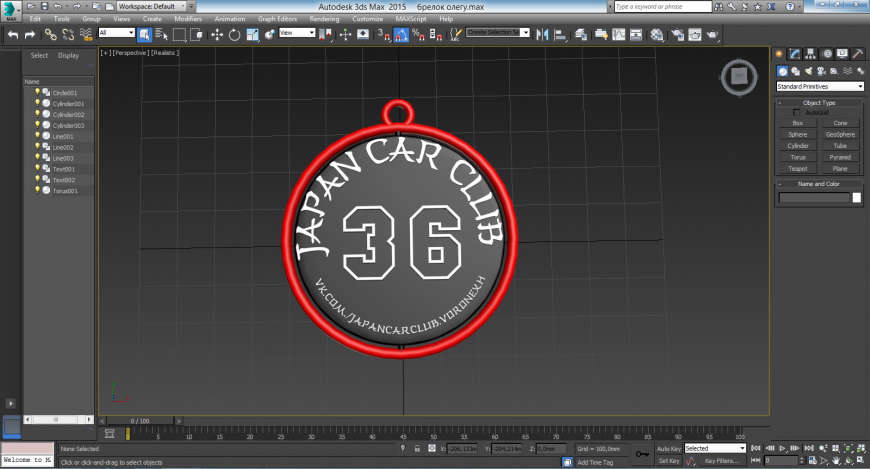
Task: Switch to the Modify command panel tab
Action: click(794, 54)
